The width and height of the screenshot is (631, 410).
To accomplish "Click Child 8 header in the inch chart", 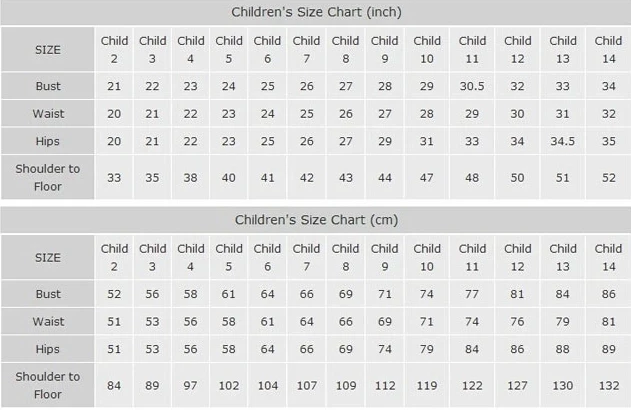I will [345, 49].
